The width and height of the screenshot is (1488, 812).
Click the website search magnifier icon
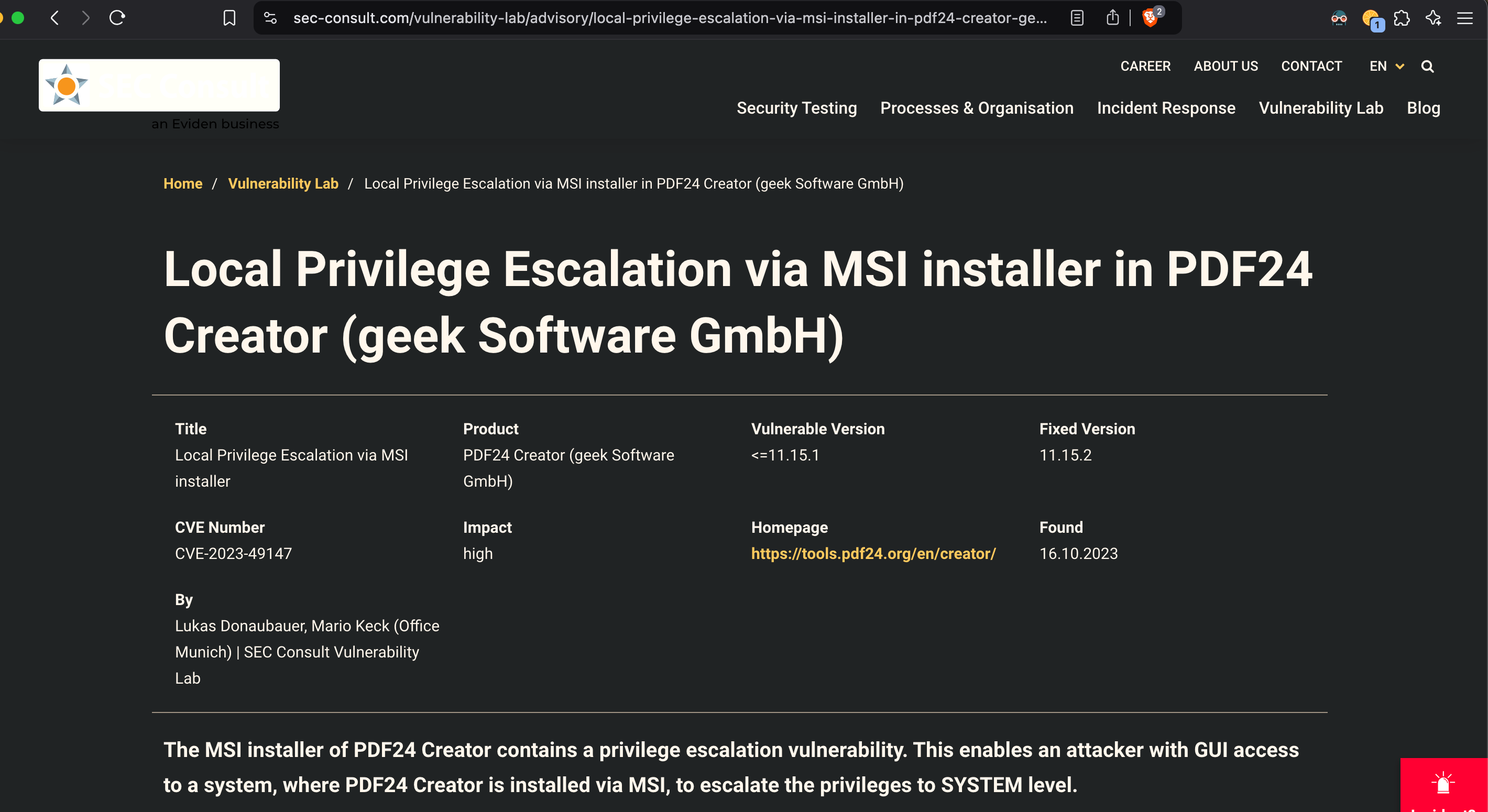point(1427,67)
